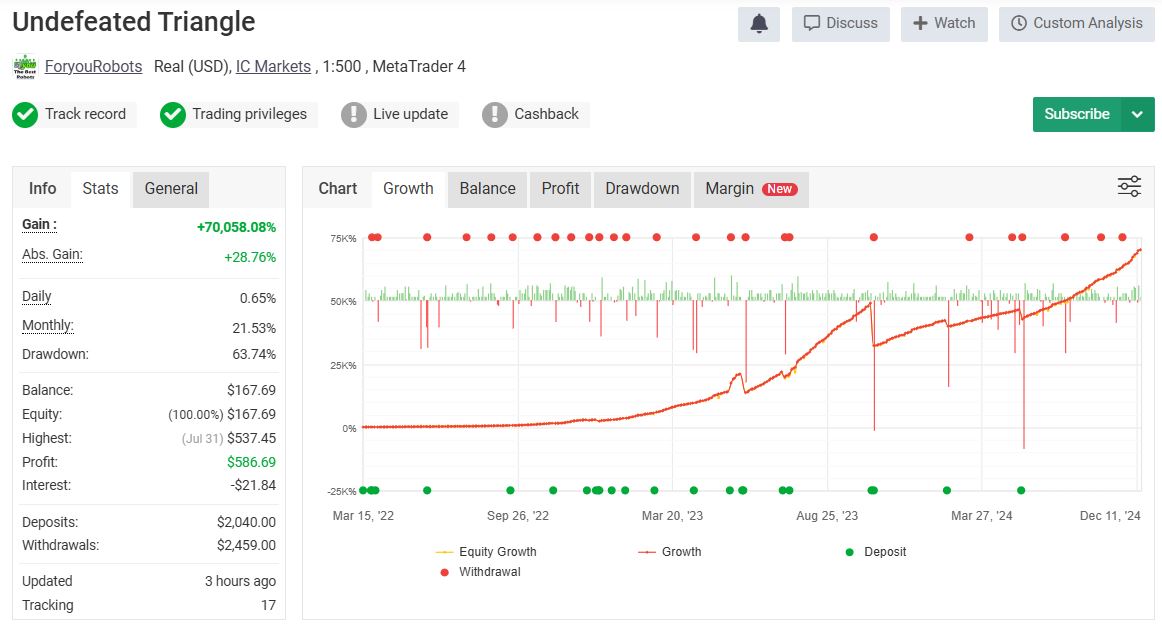The width and height of the screenshot is (1162, 642).
Task: Toggle the Withdrawal legend marker
Action: 445,572
